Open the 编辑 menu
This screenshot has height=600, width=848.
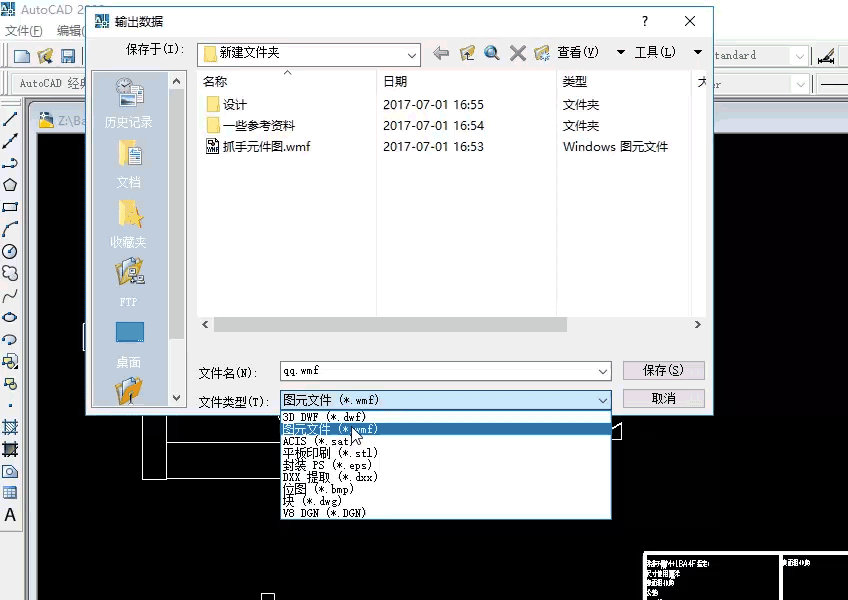pos(72,31)
